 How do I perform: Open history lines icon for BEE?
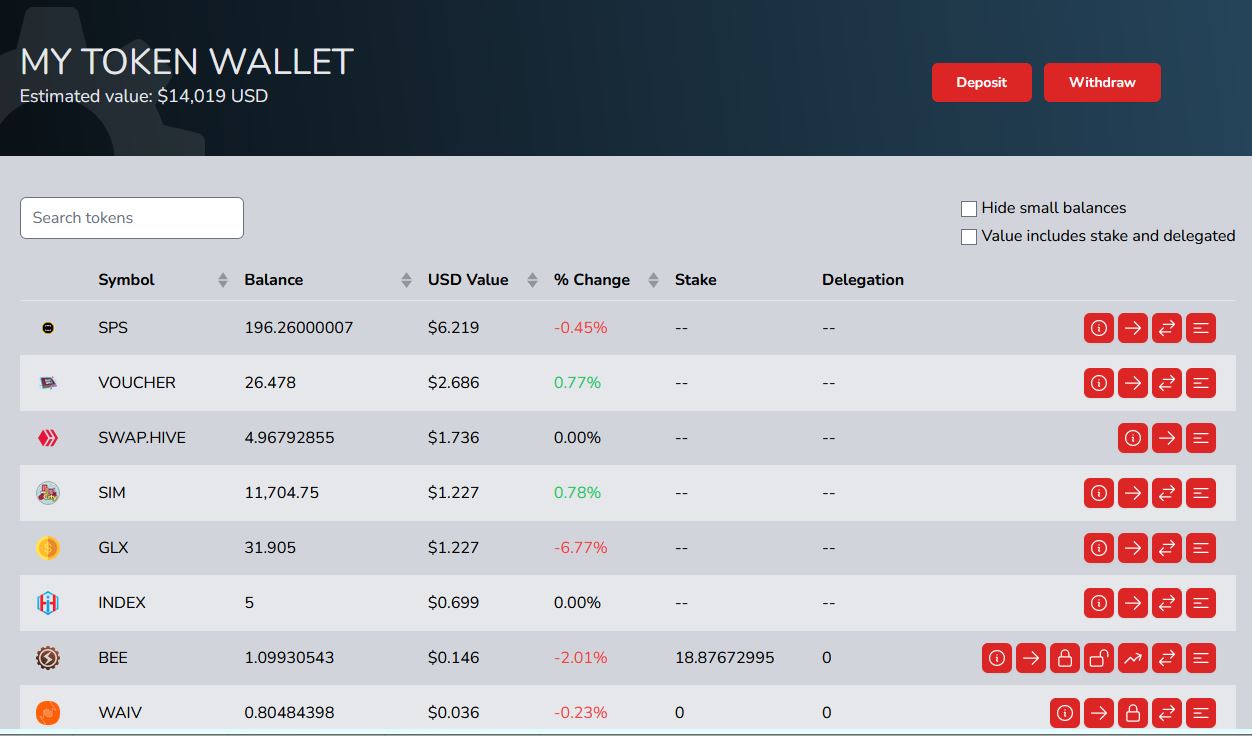click(1201, 658)
